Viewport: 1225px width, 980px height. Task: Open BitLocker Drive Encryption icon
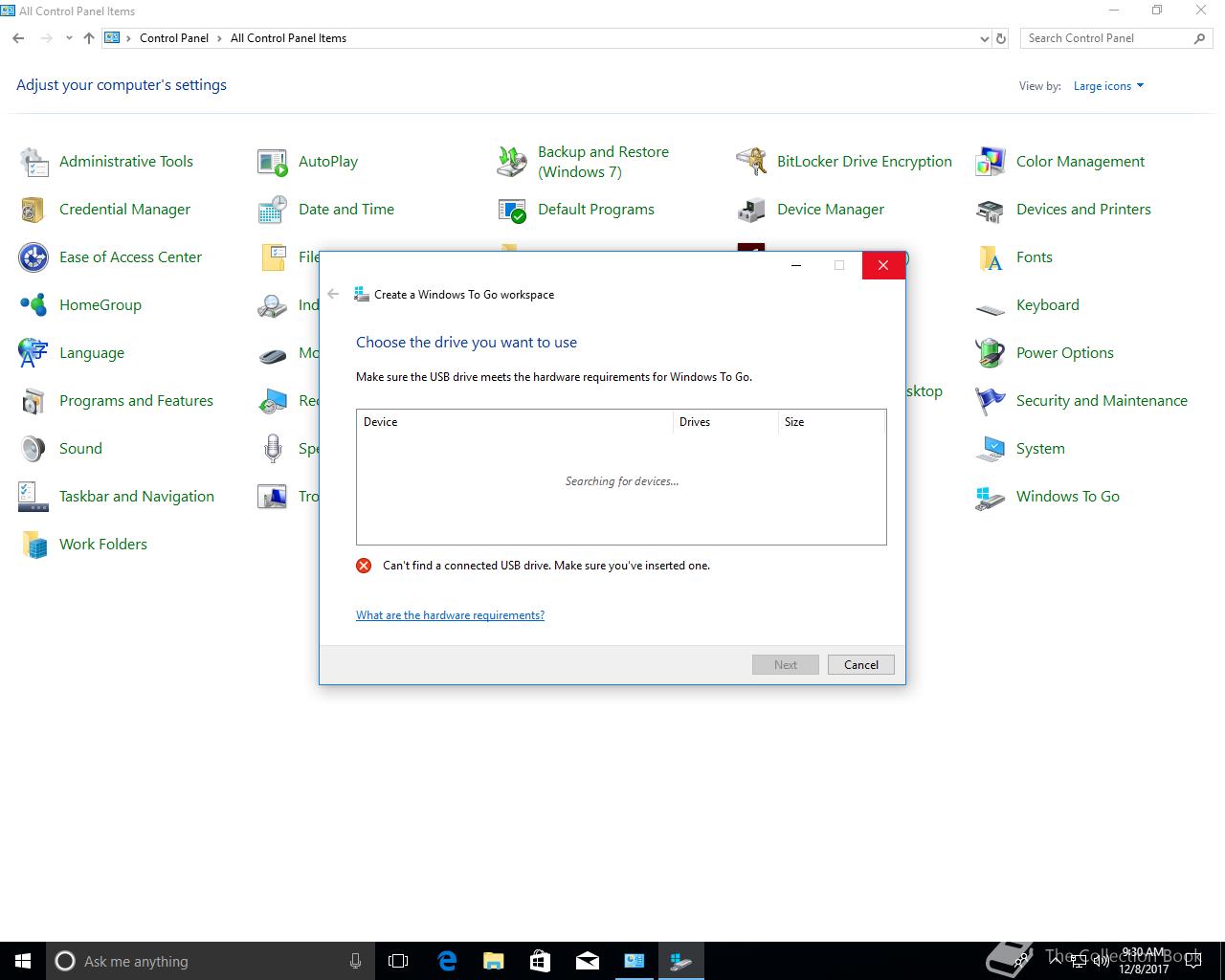tap(751, 162)
